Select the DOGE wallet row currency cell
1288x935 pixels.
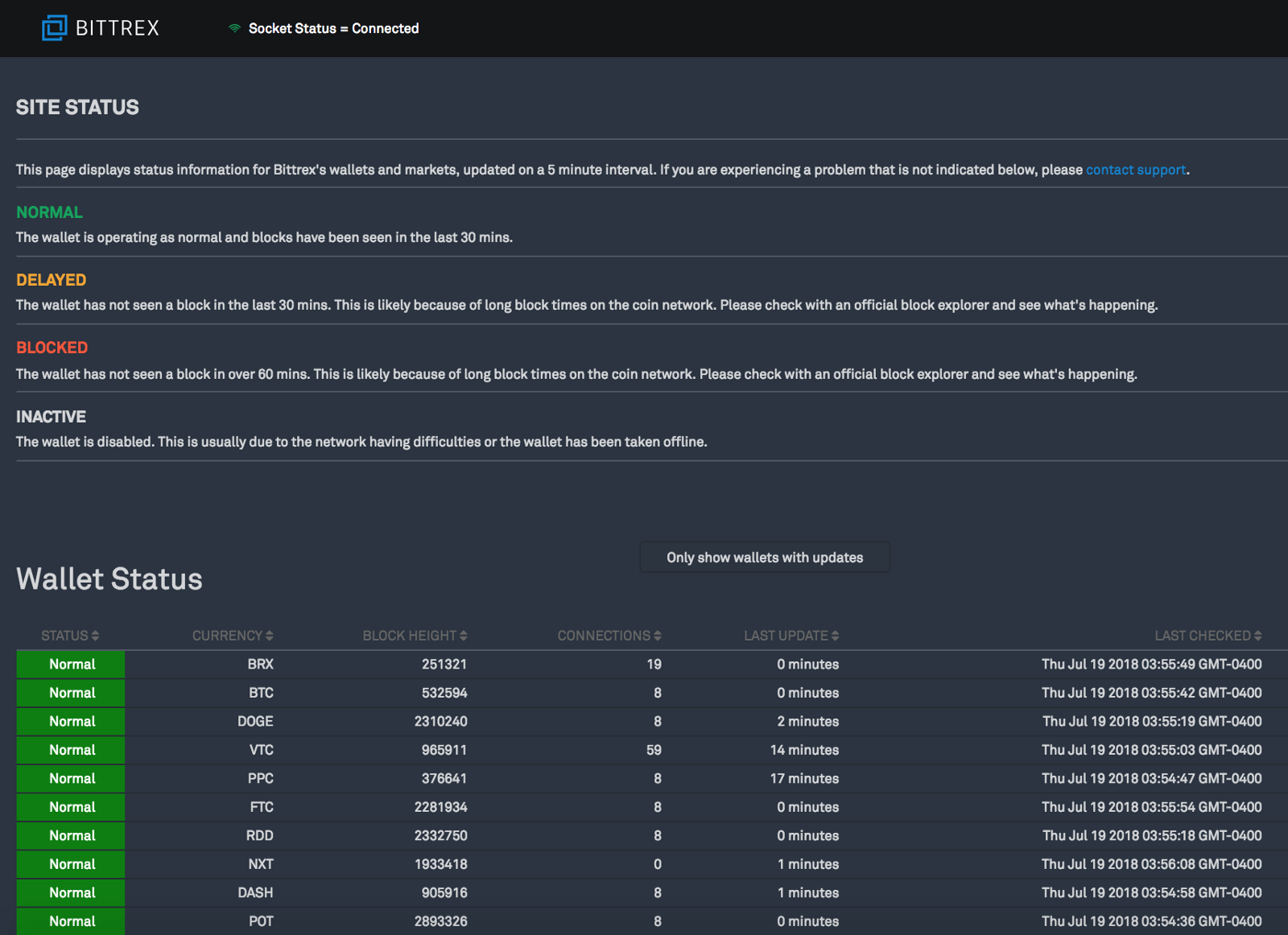click(255, 722)
